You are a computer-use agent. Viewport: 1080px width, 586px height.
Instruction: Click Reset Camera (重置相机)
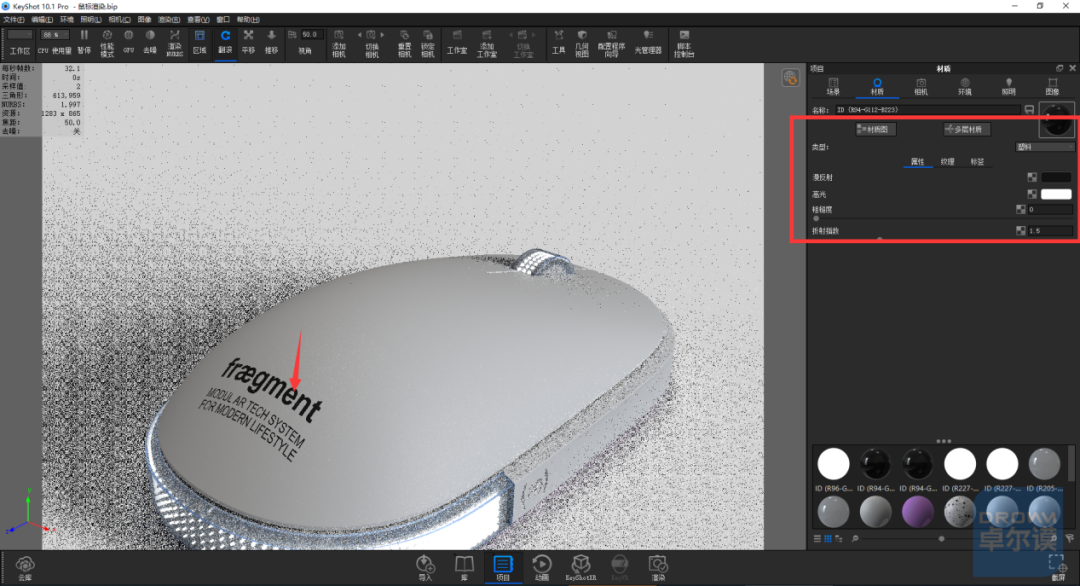point(404,43)
